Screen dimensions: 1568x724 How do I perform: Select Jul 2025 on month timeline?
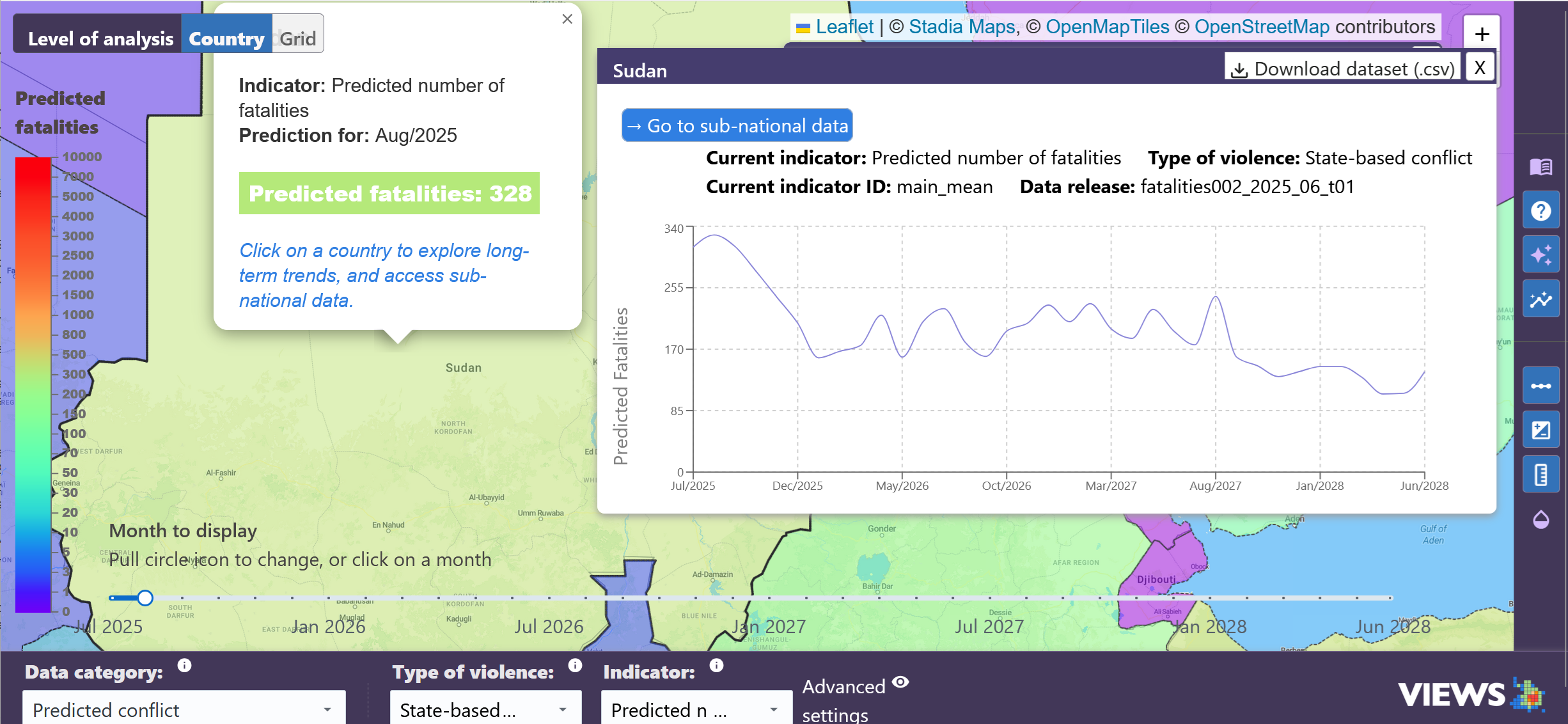109,626
